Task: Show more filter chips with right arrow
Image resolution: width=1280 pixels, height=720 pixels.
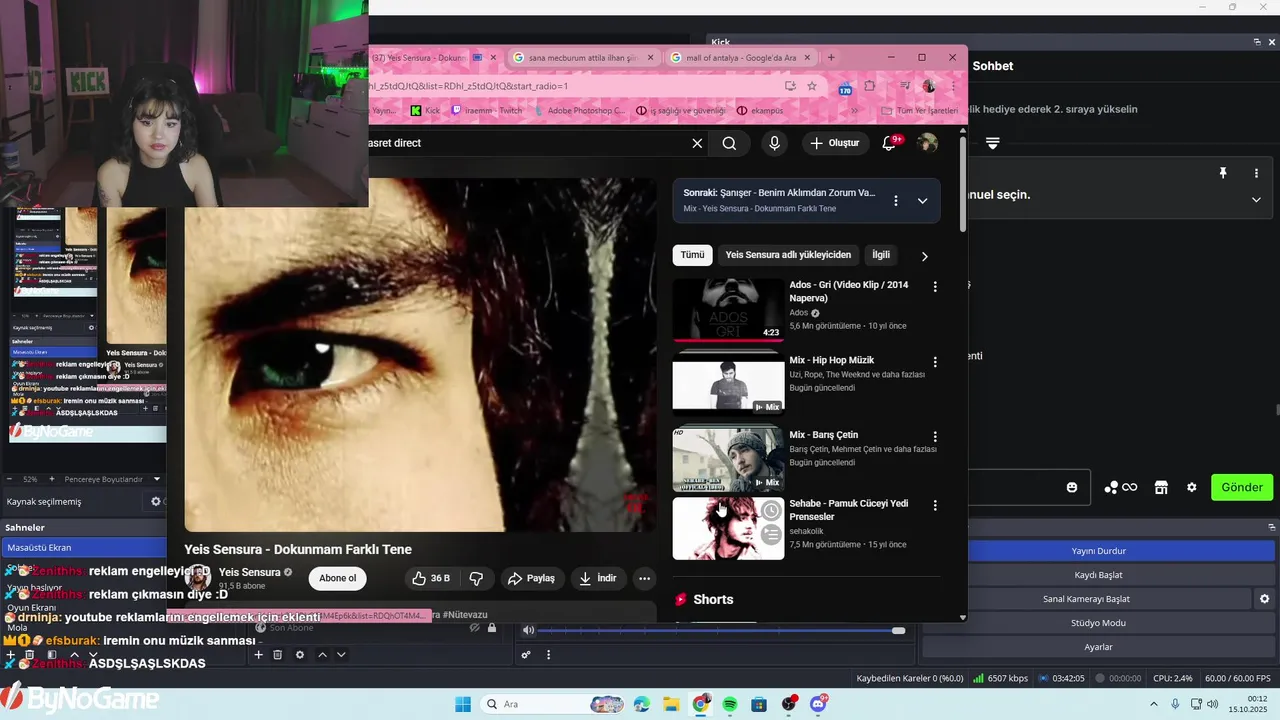Action: [924, 256]
